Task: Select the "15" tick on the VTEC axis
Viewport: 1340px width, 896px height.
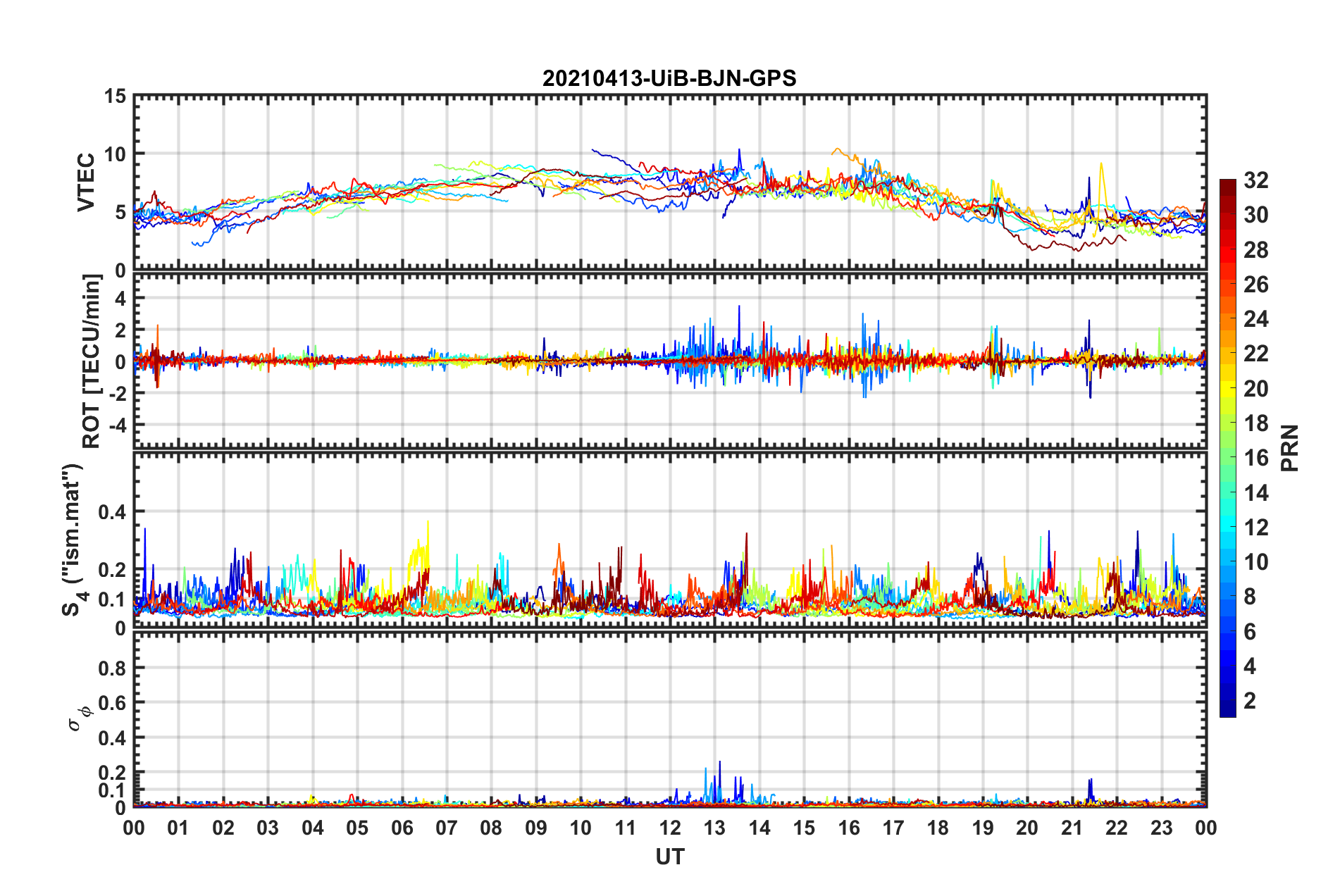Action: pos(115,96)
